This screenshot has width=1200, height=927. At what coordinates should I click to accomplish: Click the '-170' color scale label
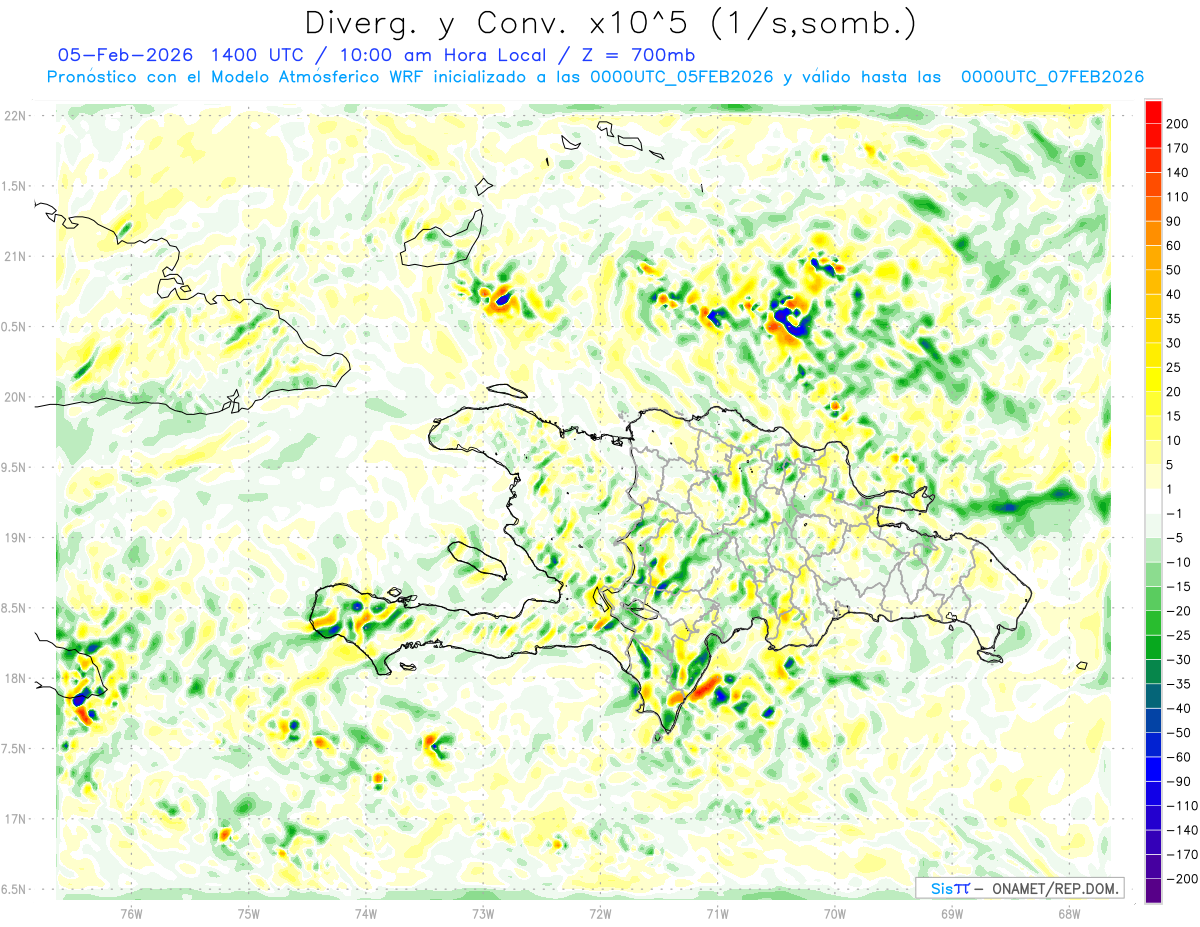[1182, 854]
